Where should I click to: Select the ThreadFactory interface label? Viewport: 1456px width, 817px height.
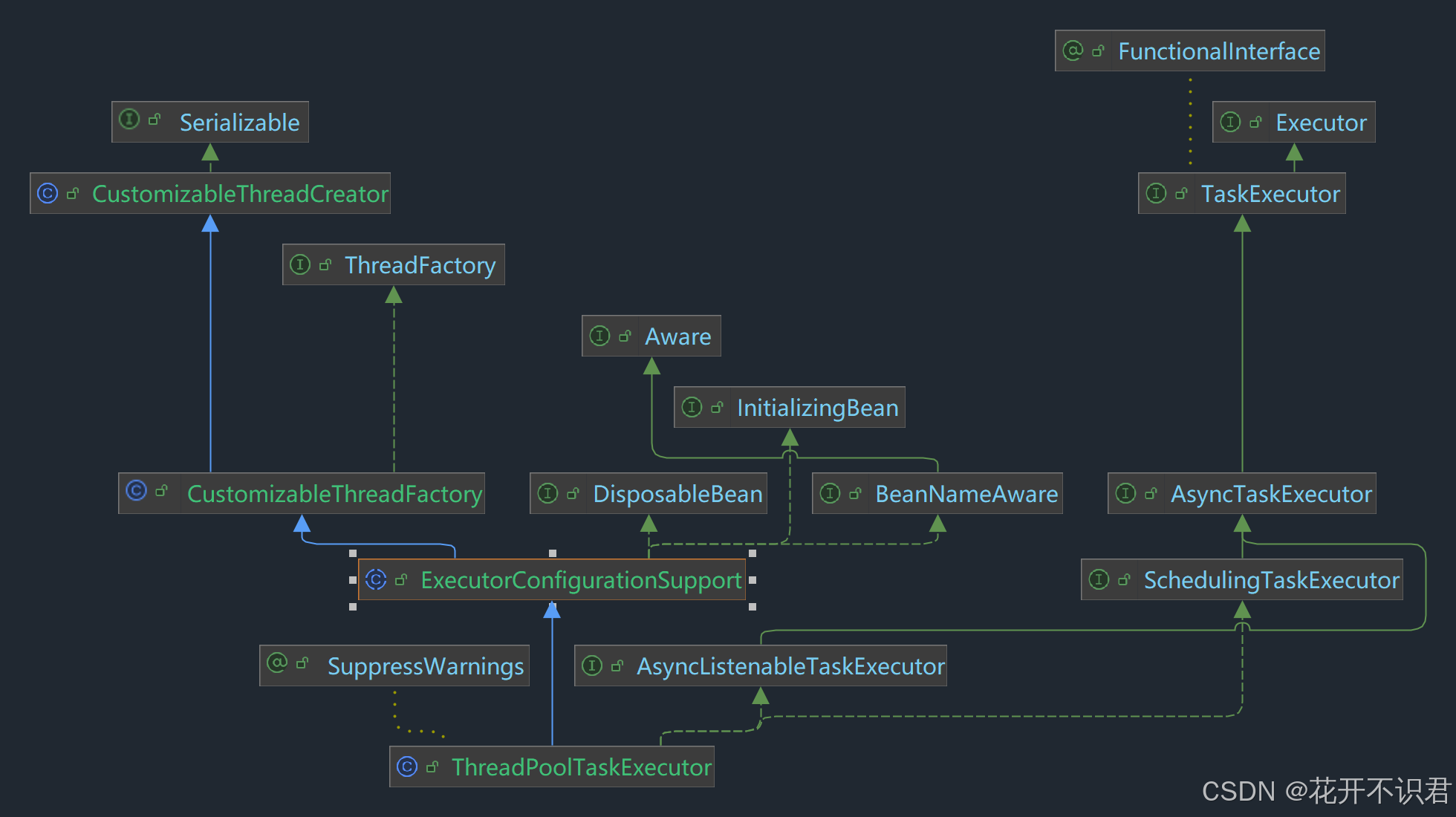420,265
